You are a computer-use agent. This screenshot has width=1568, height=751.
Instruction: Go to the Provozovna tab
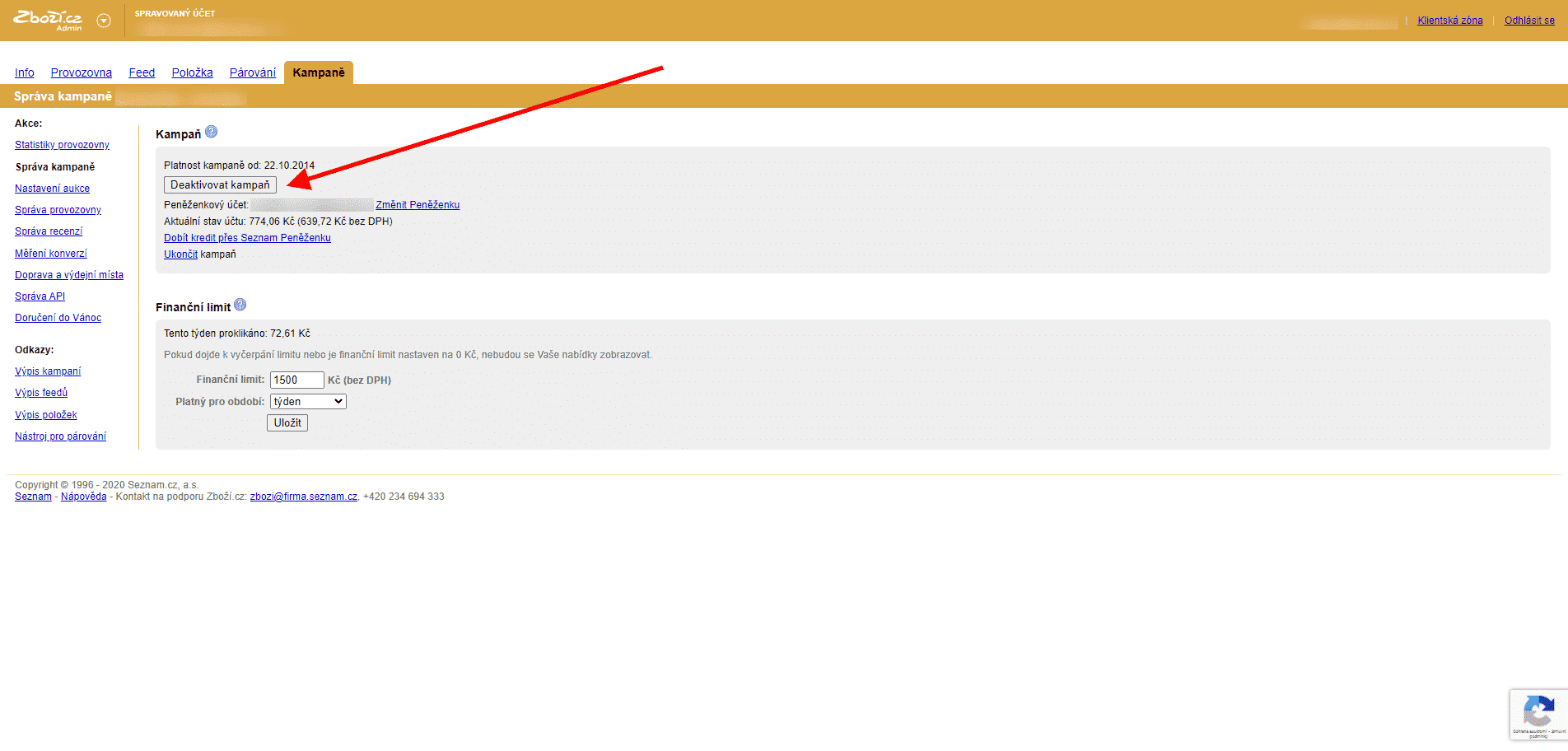tap(81, 72)
